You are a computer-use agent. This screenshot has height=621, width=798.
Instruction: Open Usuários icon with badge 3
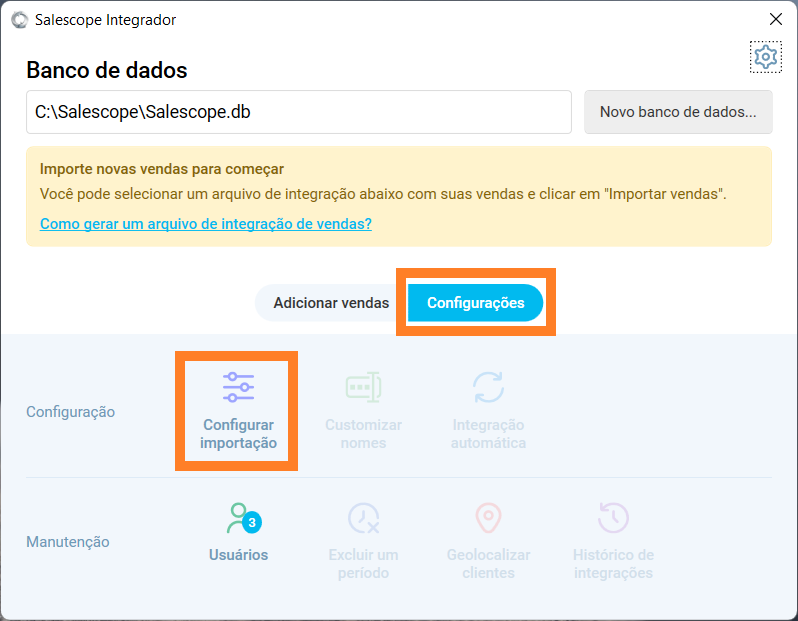coord(244,518)
